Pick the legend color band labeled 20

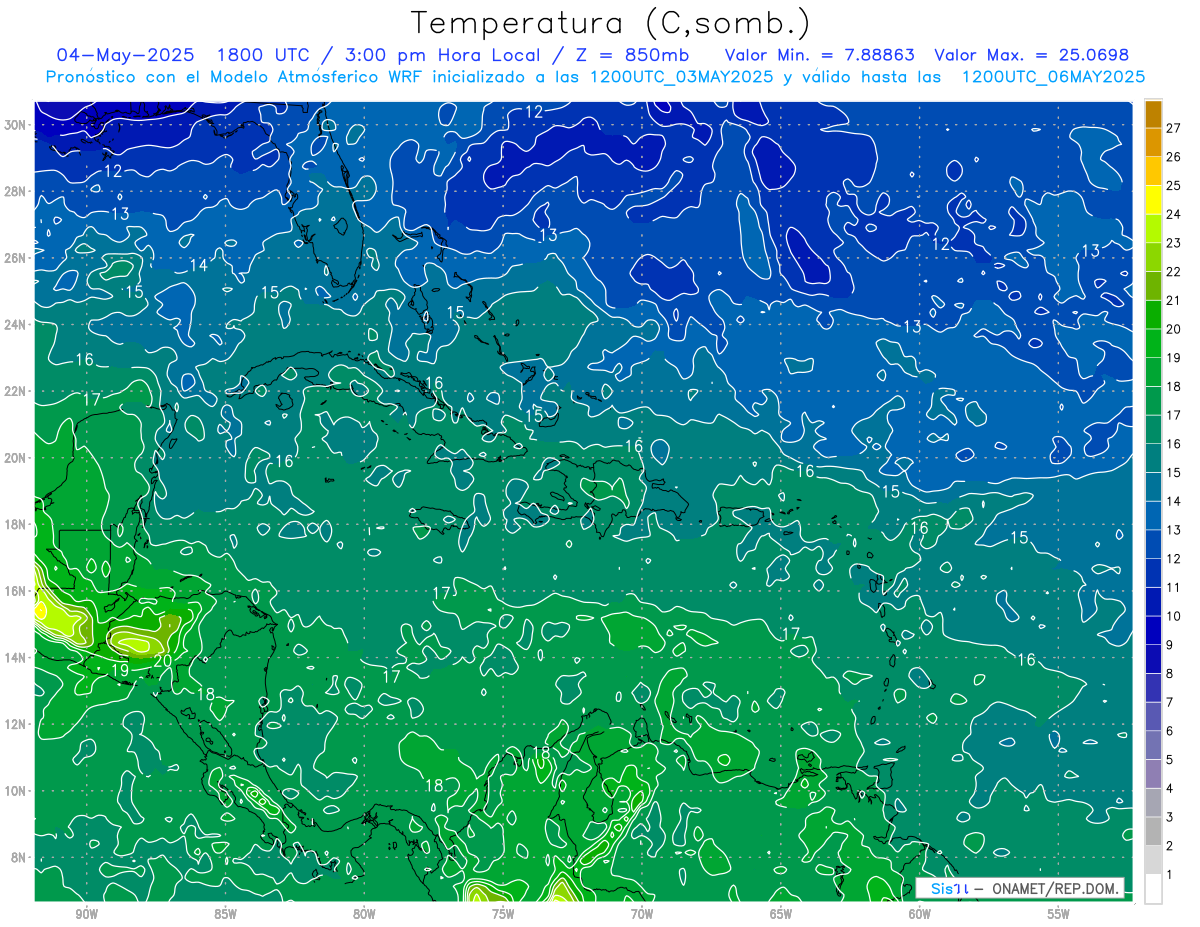tap(1153, 315)
